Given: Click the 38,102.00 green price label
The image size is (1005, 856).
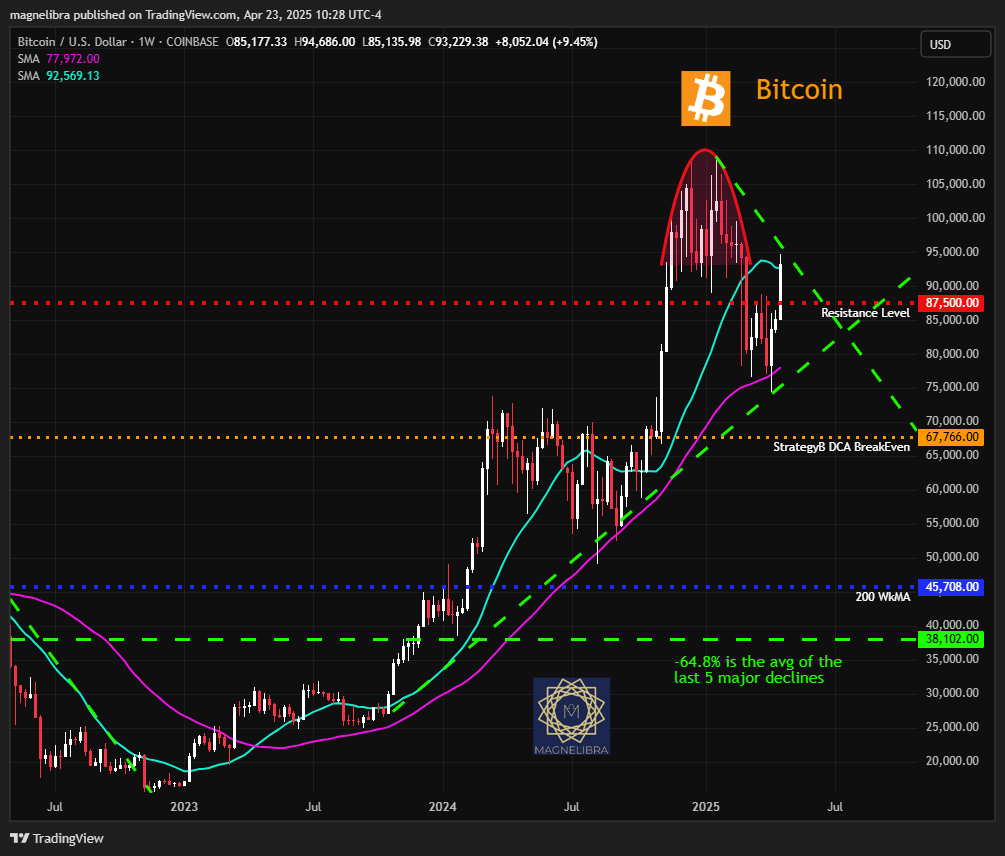Looking at the screenshot, I should click(951, 639).
